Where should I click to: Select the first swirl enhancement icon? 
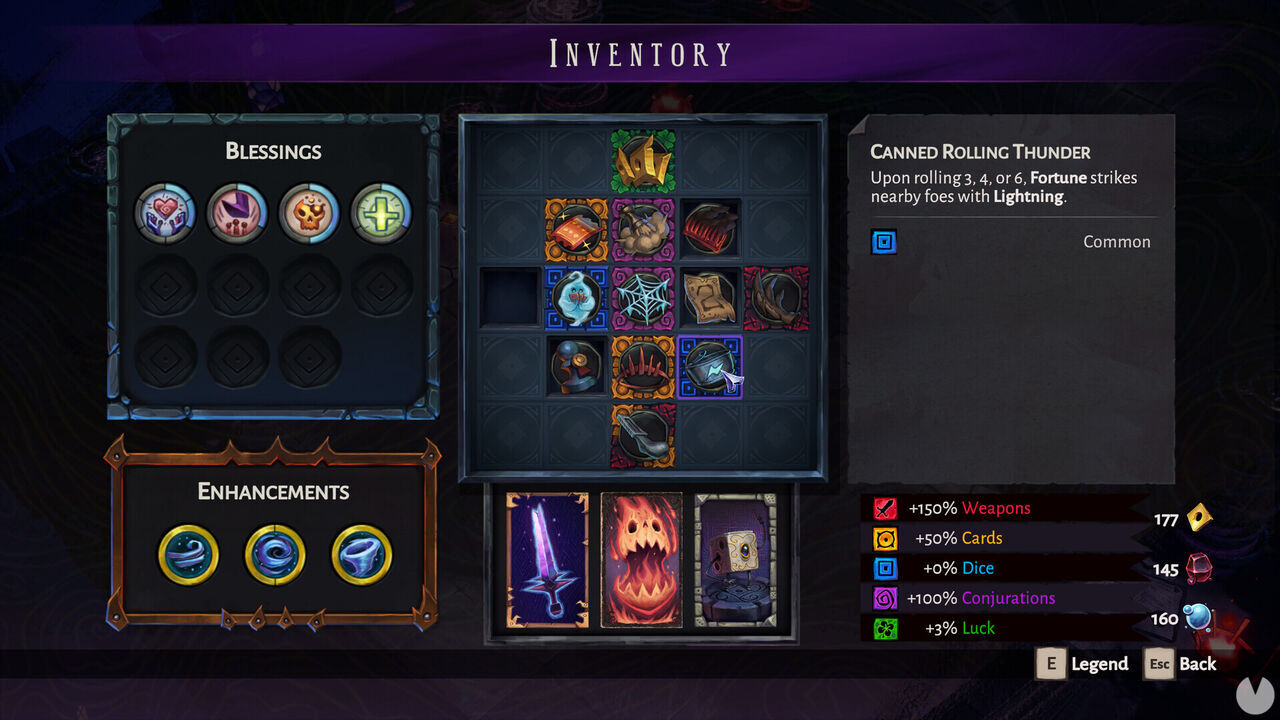tap(188, 555)
